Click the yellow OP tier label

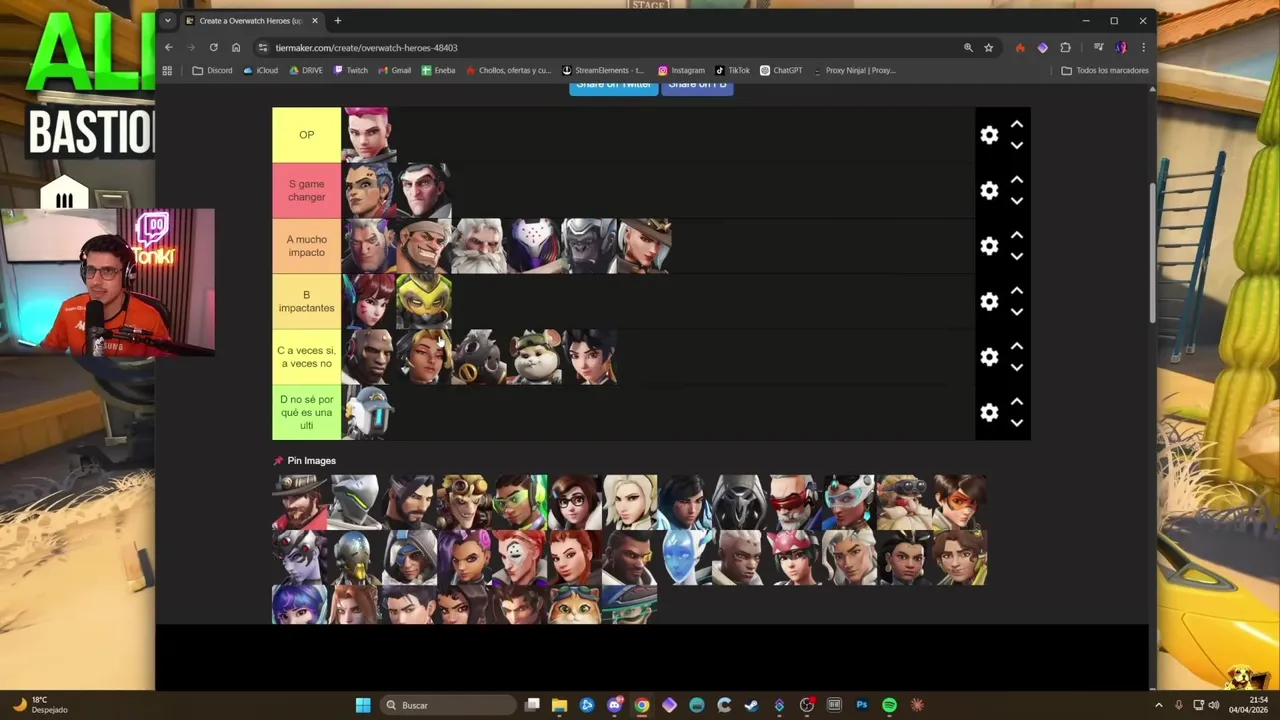[307, 135]
